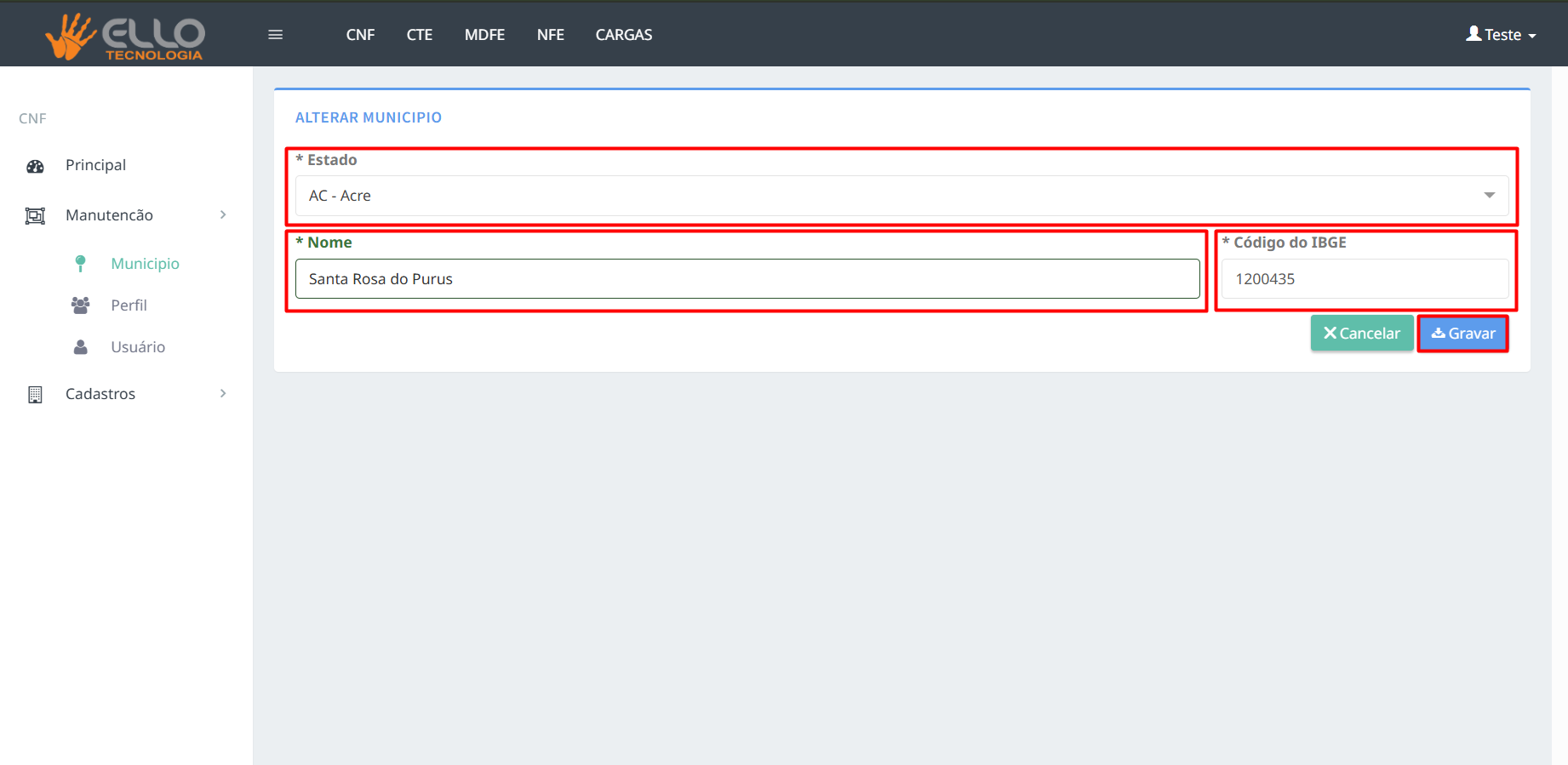Focus the Código do IBGE input field

pyautogui.click(x=1365, y=279)
